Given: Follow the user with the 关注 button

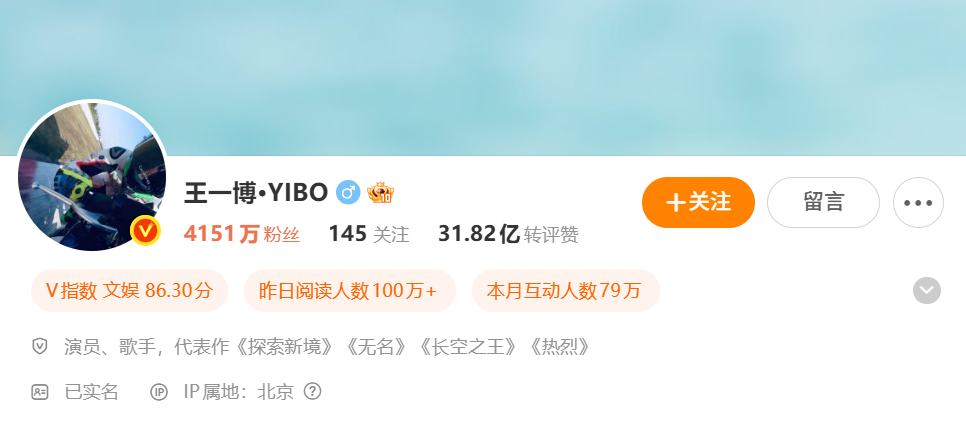Looking at the screenshot, I should click(x=698, y=203).
